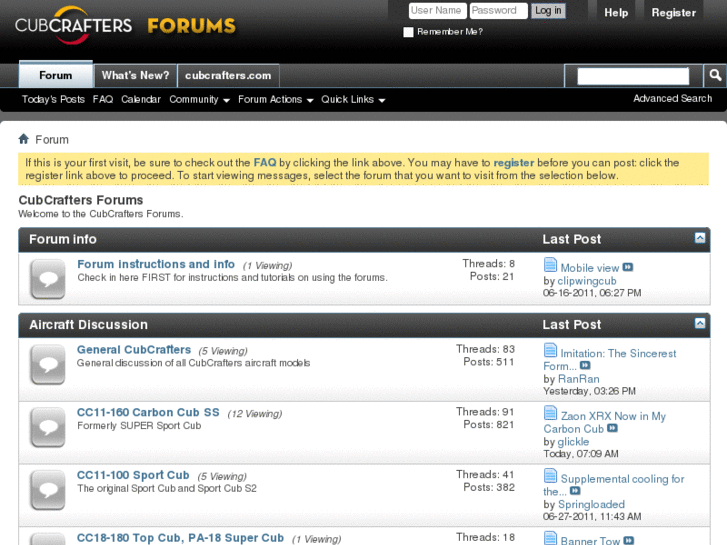Image resolution: width=727 pixels, height=545 pixels.
Task: Open CC18-180 Top Cub, PA-18 Super Cub forum
Action: click(180, 538)
